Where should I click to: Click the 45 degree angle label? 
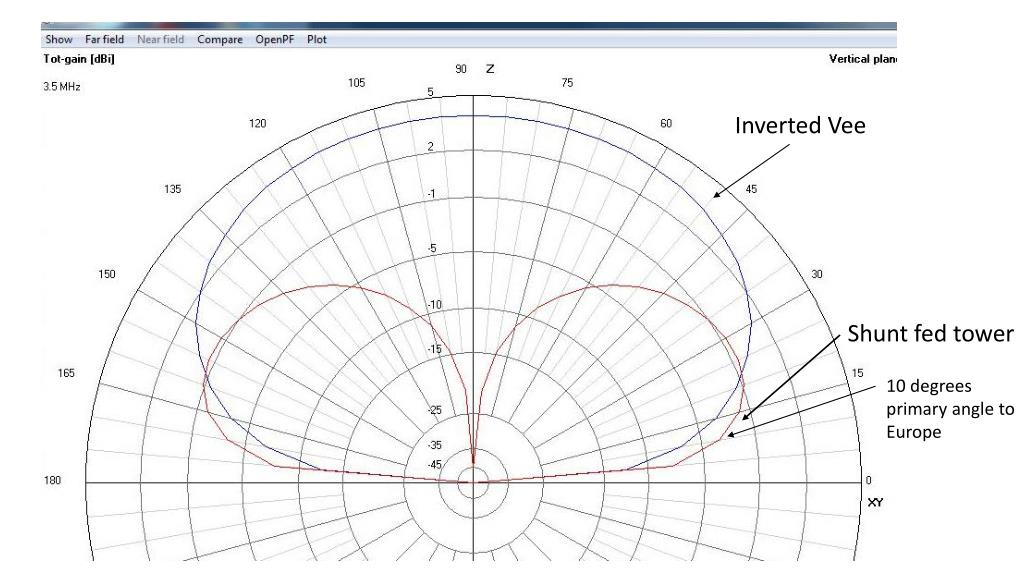click(x=752, y=189)
